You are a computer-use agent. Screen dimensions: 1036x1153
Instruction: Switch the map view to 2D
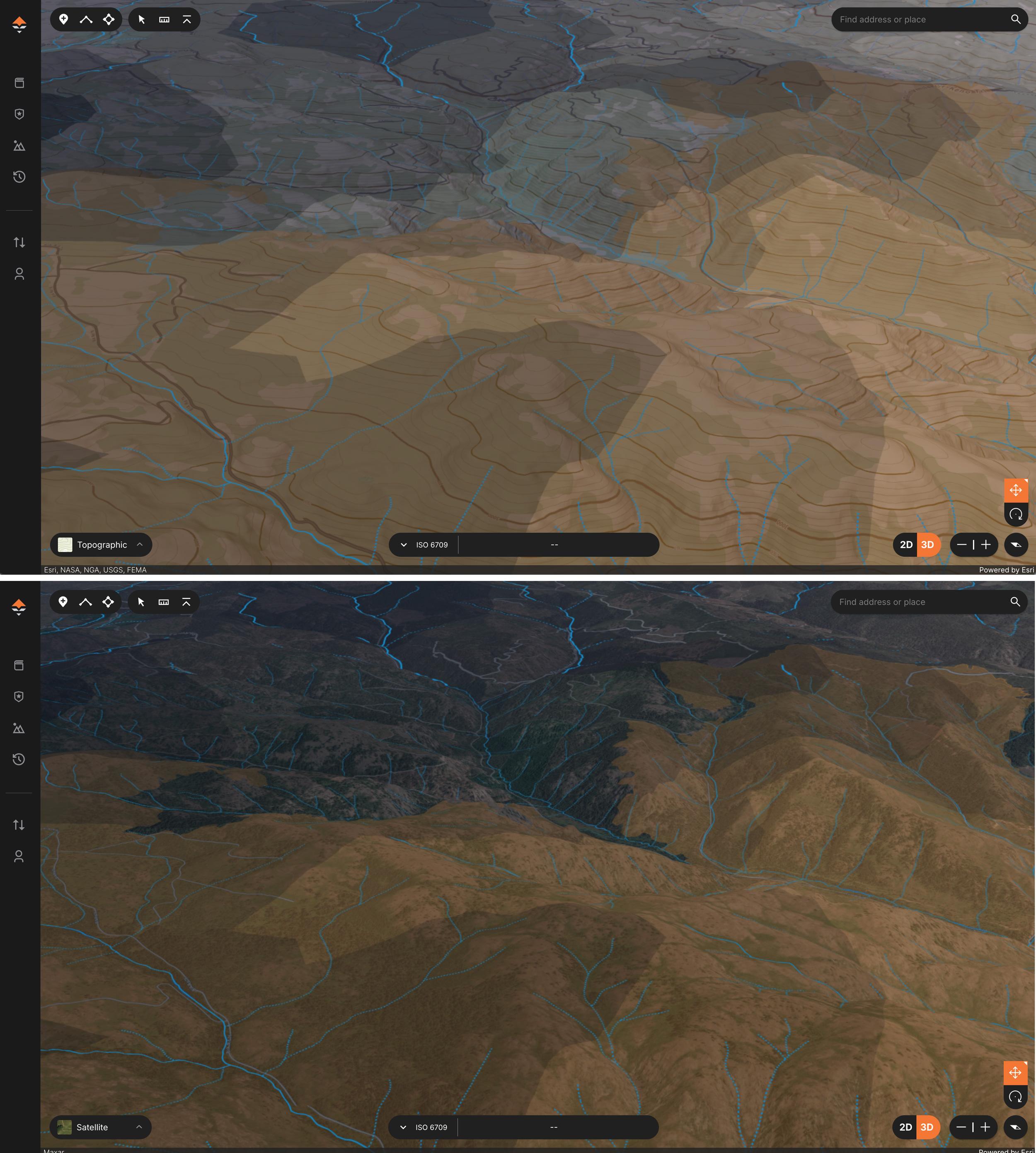tap(908, 545)
